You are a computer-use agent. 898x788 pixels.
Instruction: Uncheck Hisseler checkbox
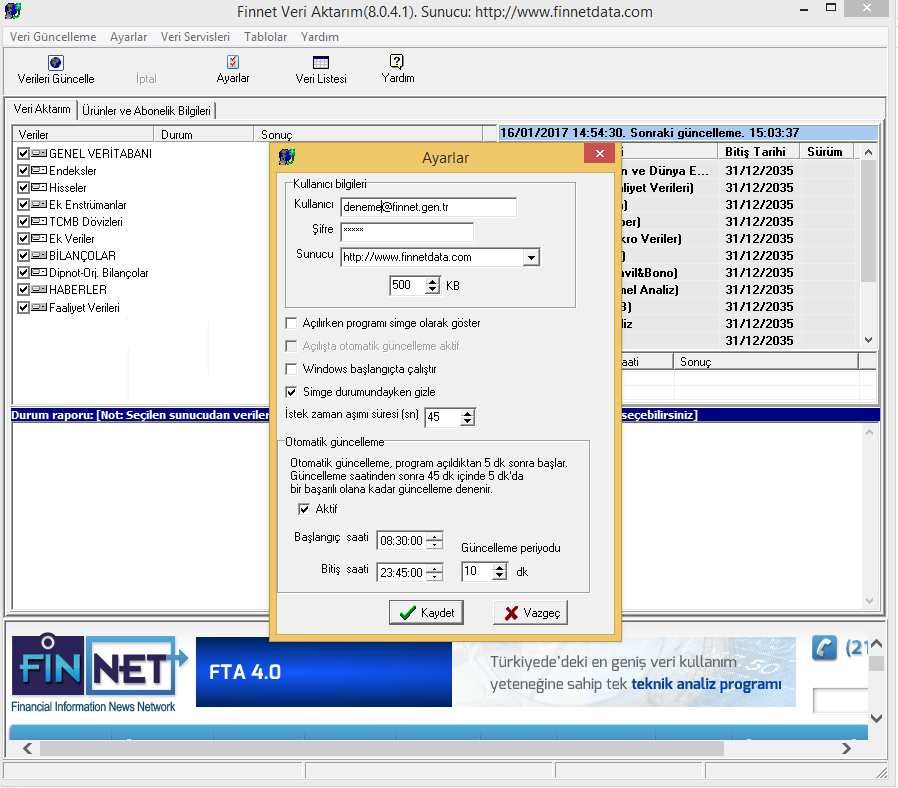(23, 188)
